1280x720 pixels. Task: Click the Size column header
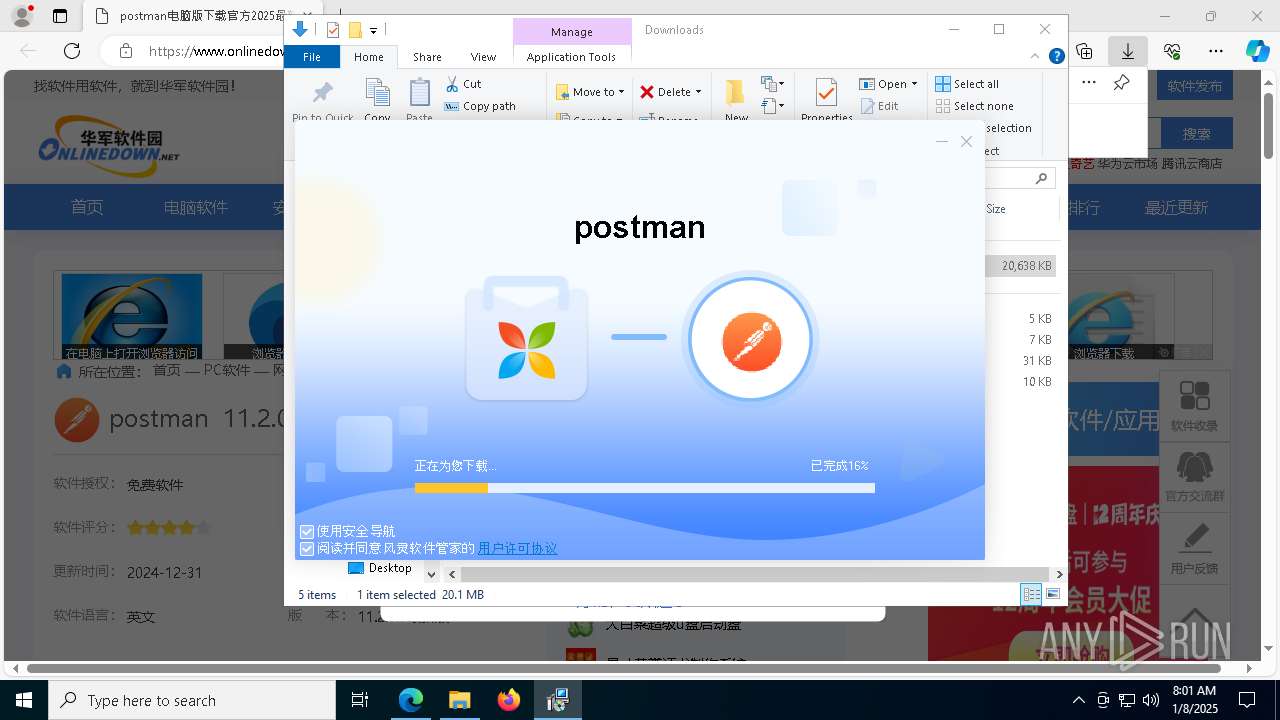point(996,209)
